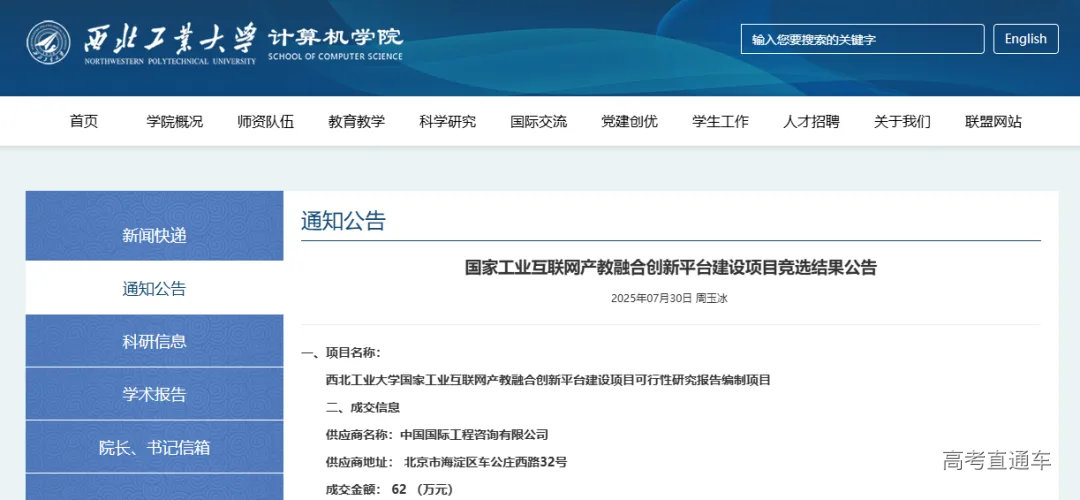Open the 人才招聘 menu
This screenshot has height=500, width=1080.
[811, 122]
